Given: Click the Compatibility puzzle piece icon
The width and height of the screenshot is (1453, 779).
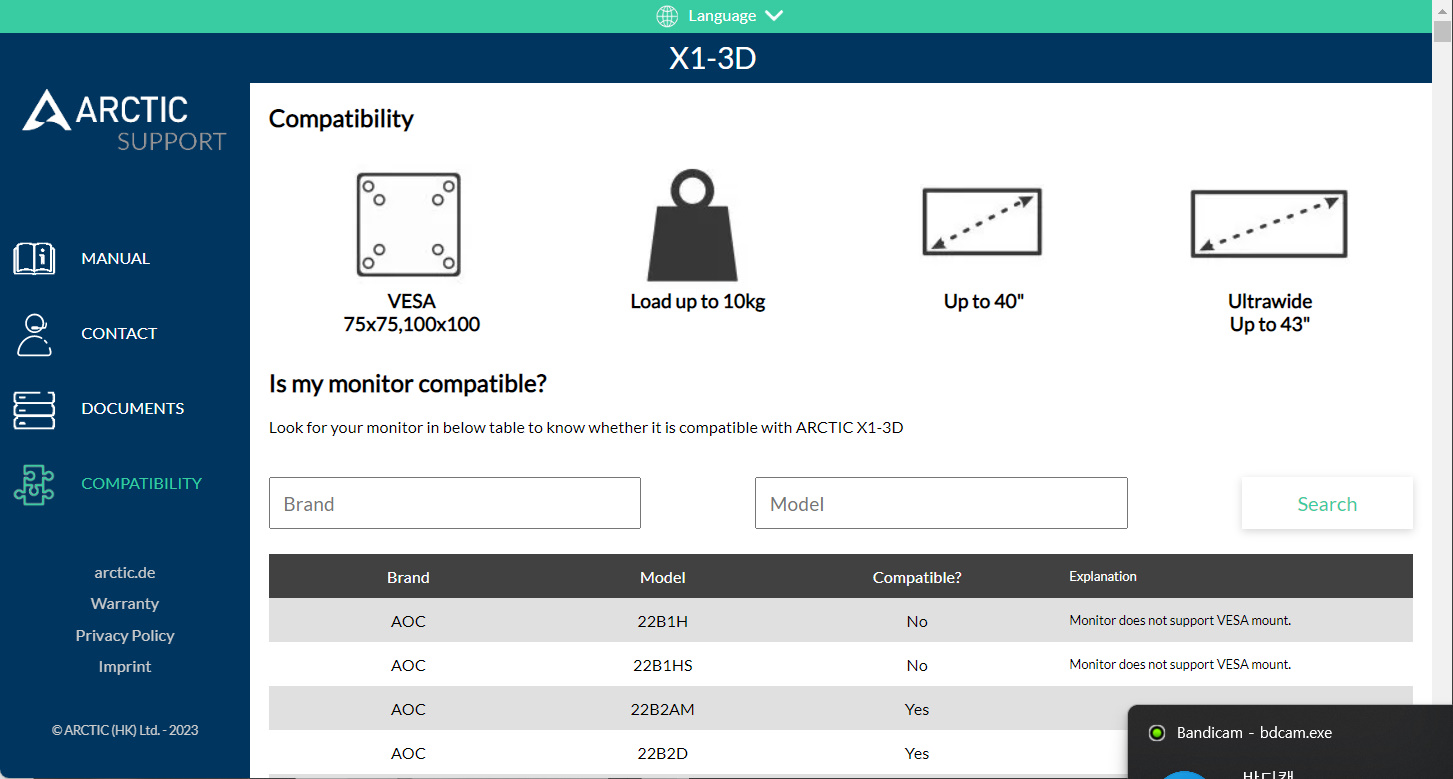Looking at the screenshot, I should pos(34,484).
